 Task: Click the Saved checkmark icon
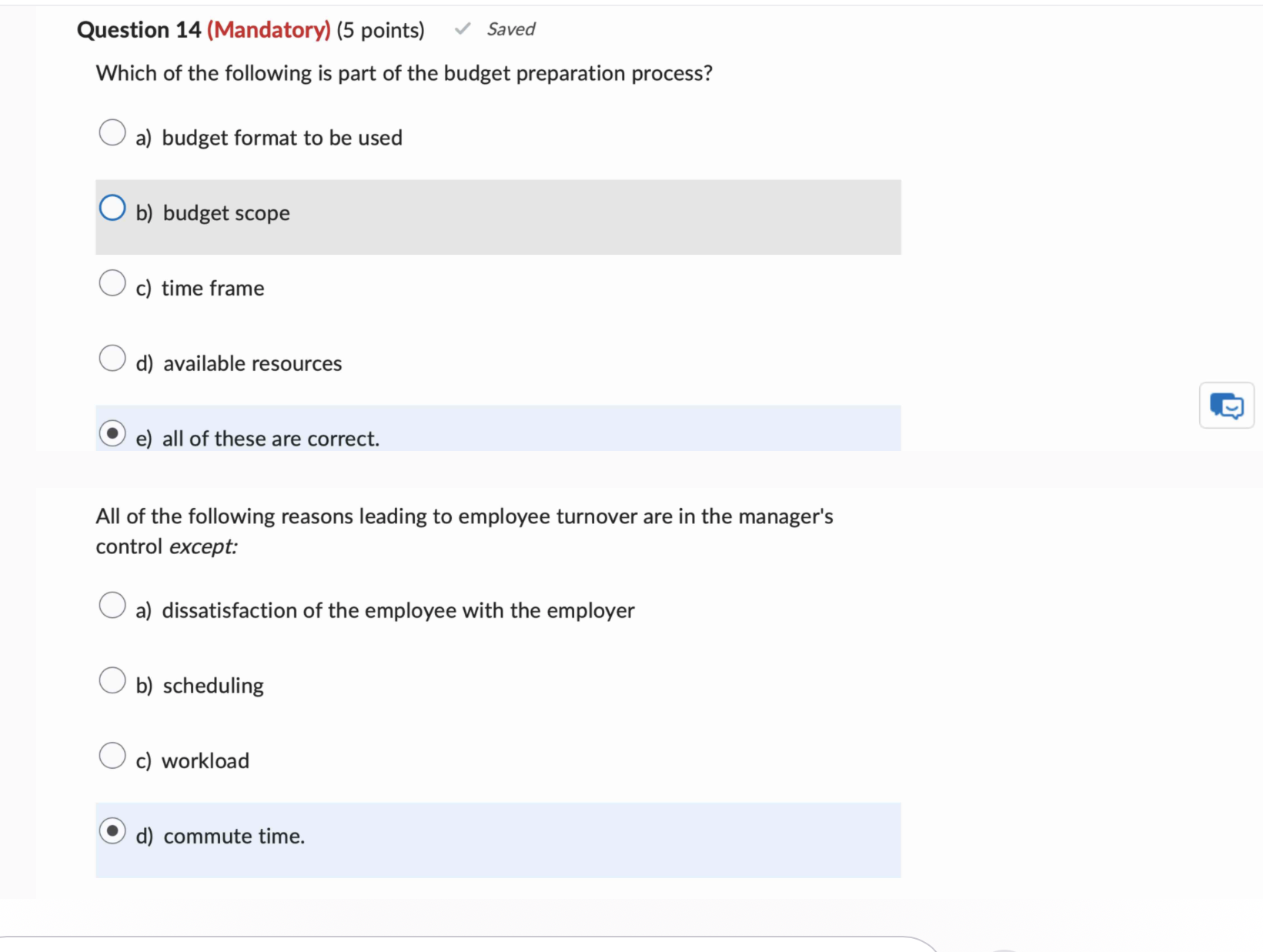[462, 29]
